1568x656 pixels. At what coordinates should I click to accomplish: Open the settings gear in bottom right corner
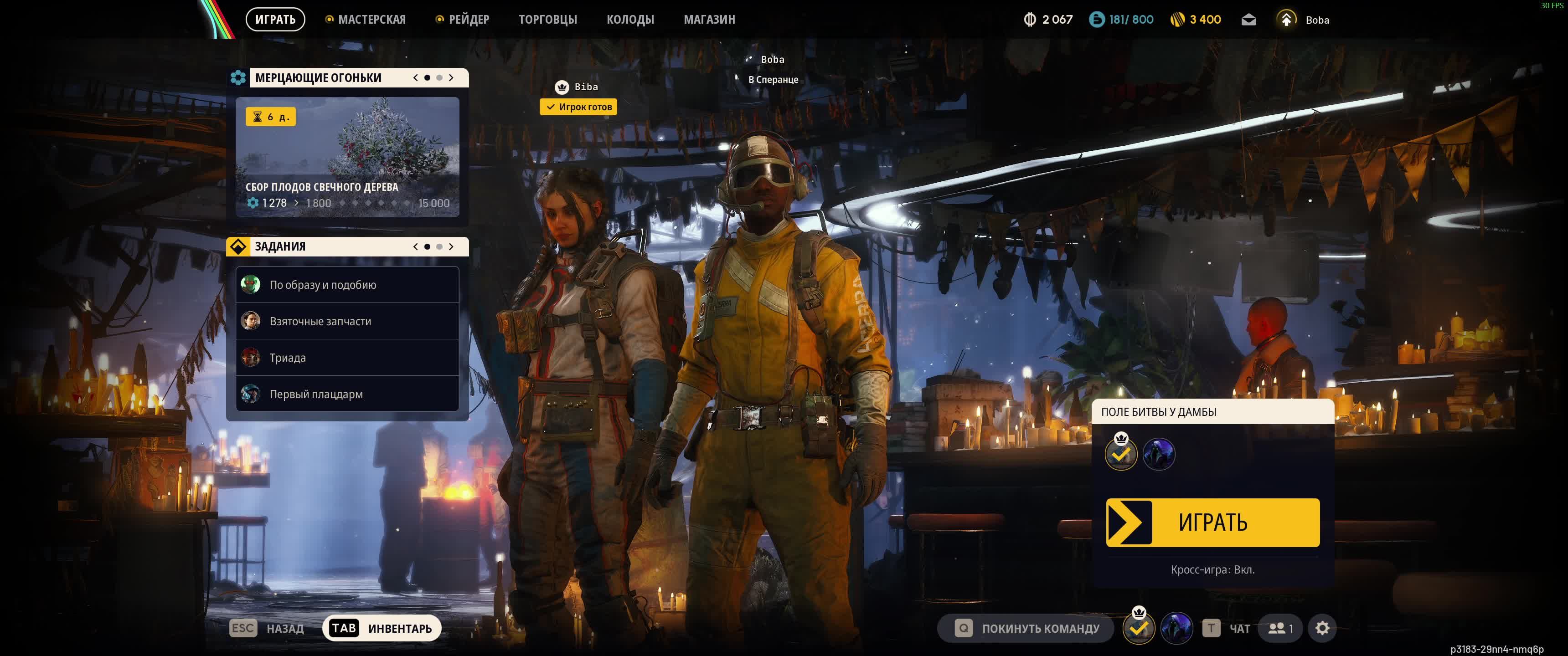coord(1322,628)
